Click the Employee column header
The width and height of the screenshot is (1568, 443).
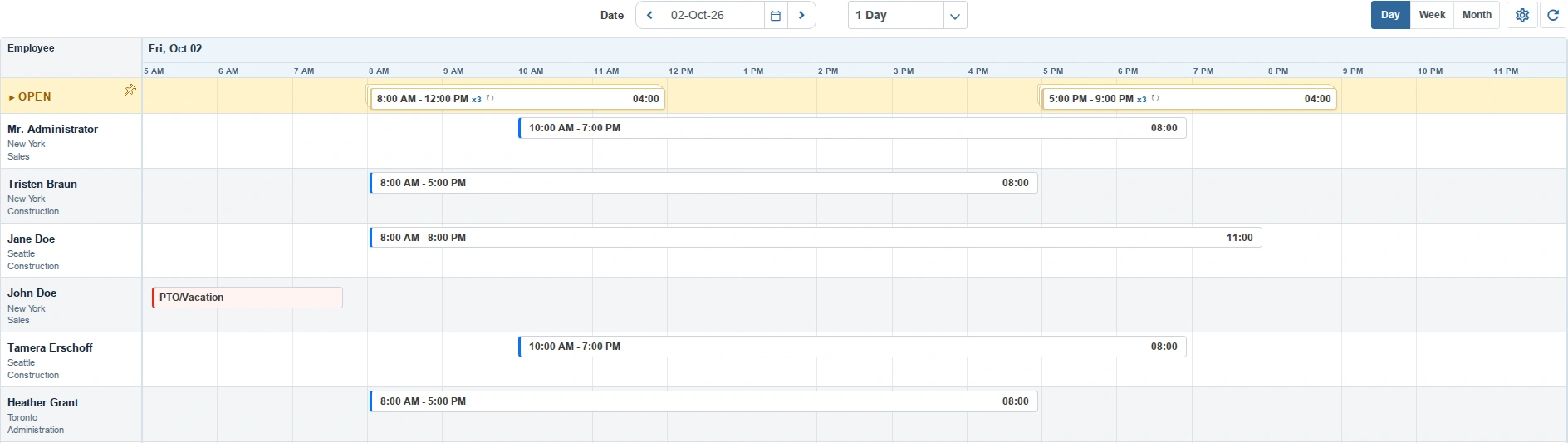point(31,48)
